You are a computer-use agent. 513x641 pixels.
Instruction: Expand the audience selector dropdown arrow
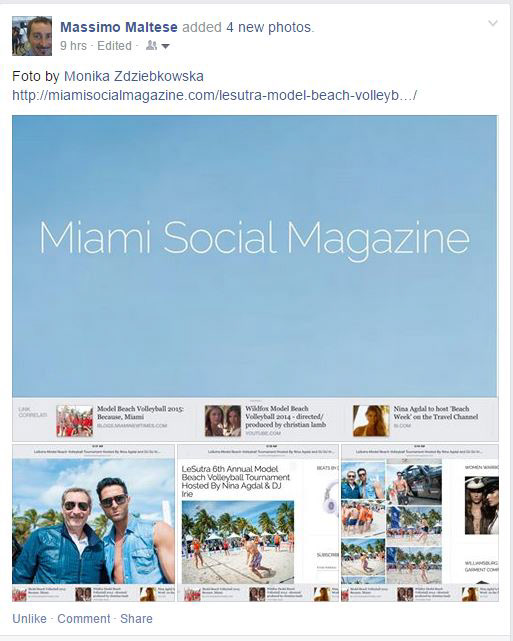(165, 46)
